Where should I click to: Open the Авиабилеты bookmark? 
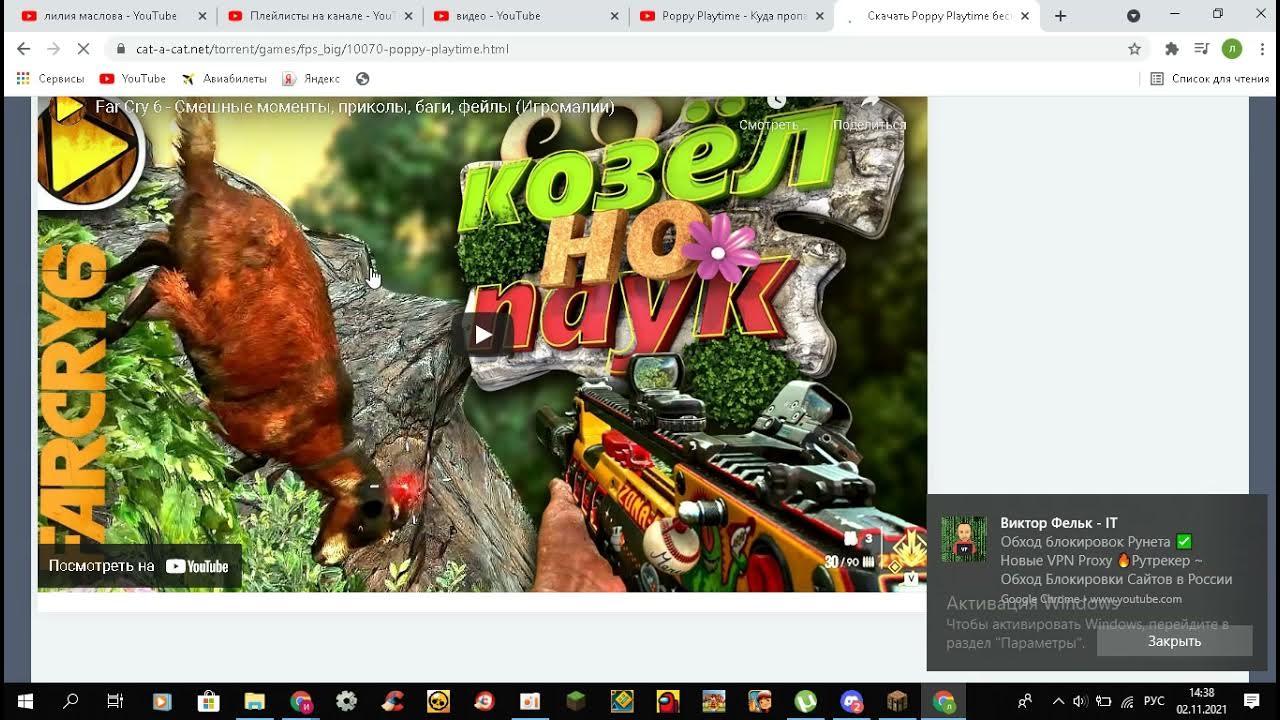(224, 79)
